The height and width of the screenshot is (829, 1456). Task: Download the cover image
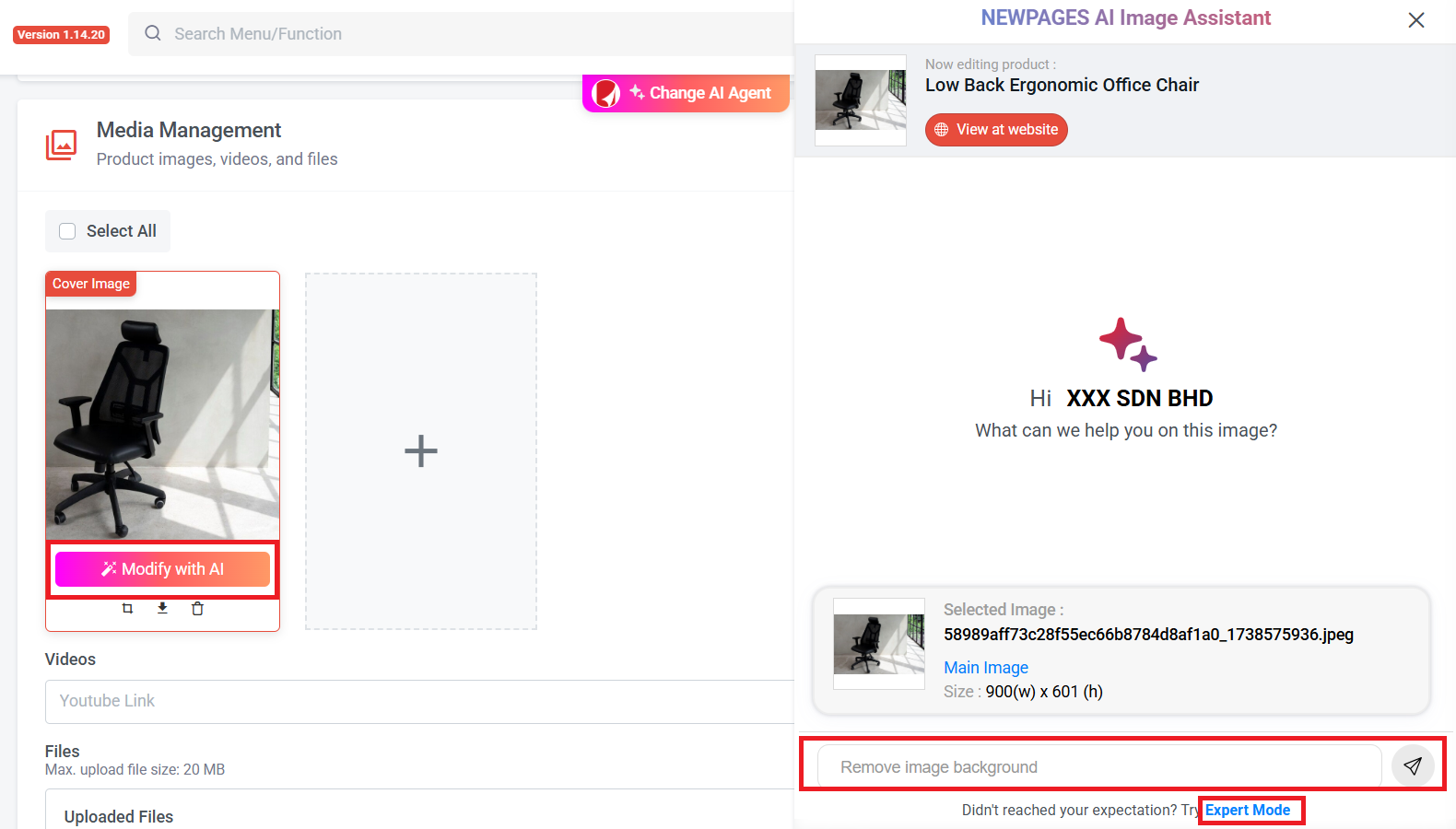click(x=162, y=608)
